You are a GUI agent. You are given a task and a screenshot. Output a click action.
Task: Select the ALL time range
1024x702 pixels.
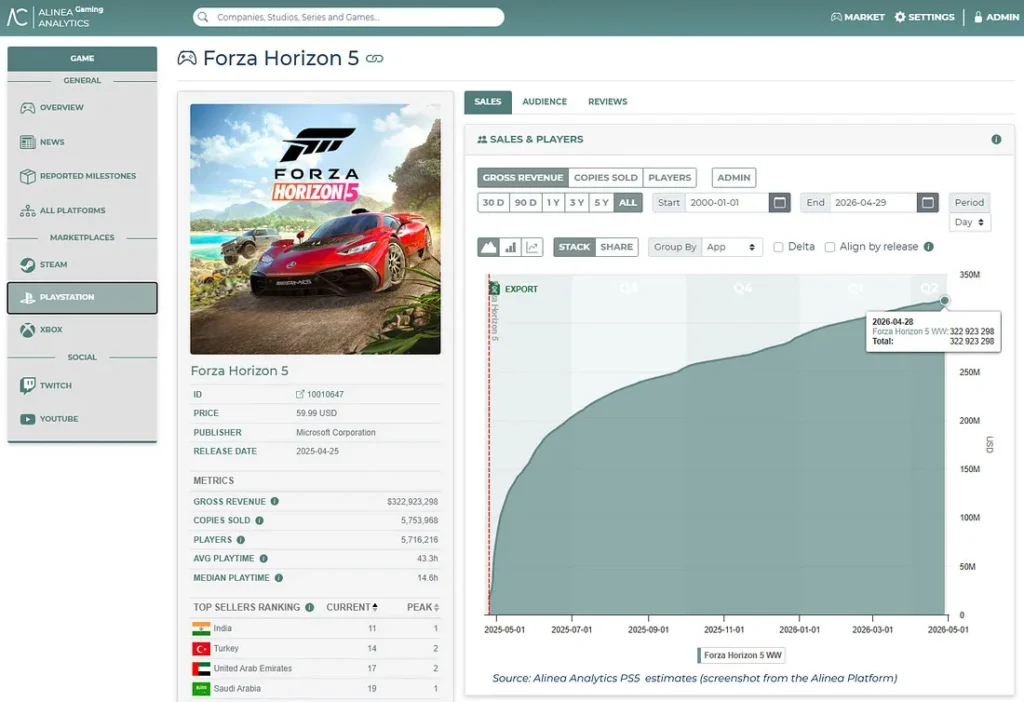pyautogui.click(x=628, y=202)
